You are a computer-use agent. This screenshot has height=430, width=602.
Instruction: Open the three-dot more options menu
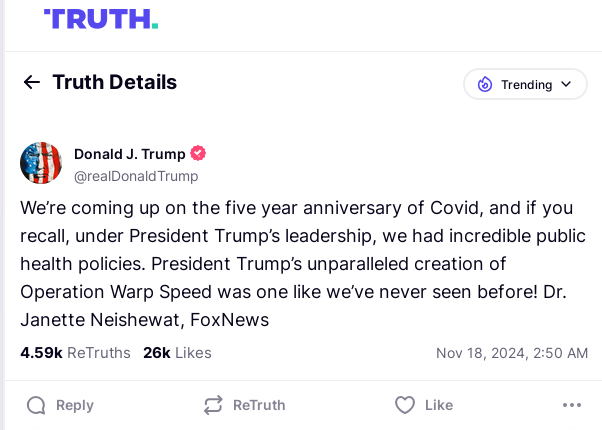click(572, 405)
